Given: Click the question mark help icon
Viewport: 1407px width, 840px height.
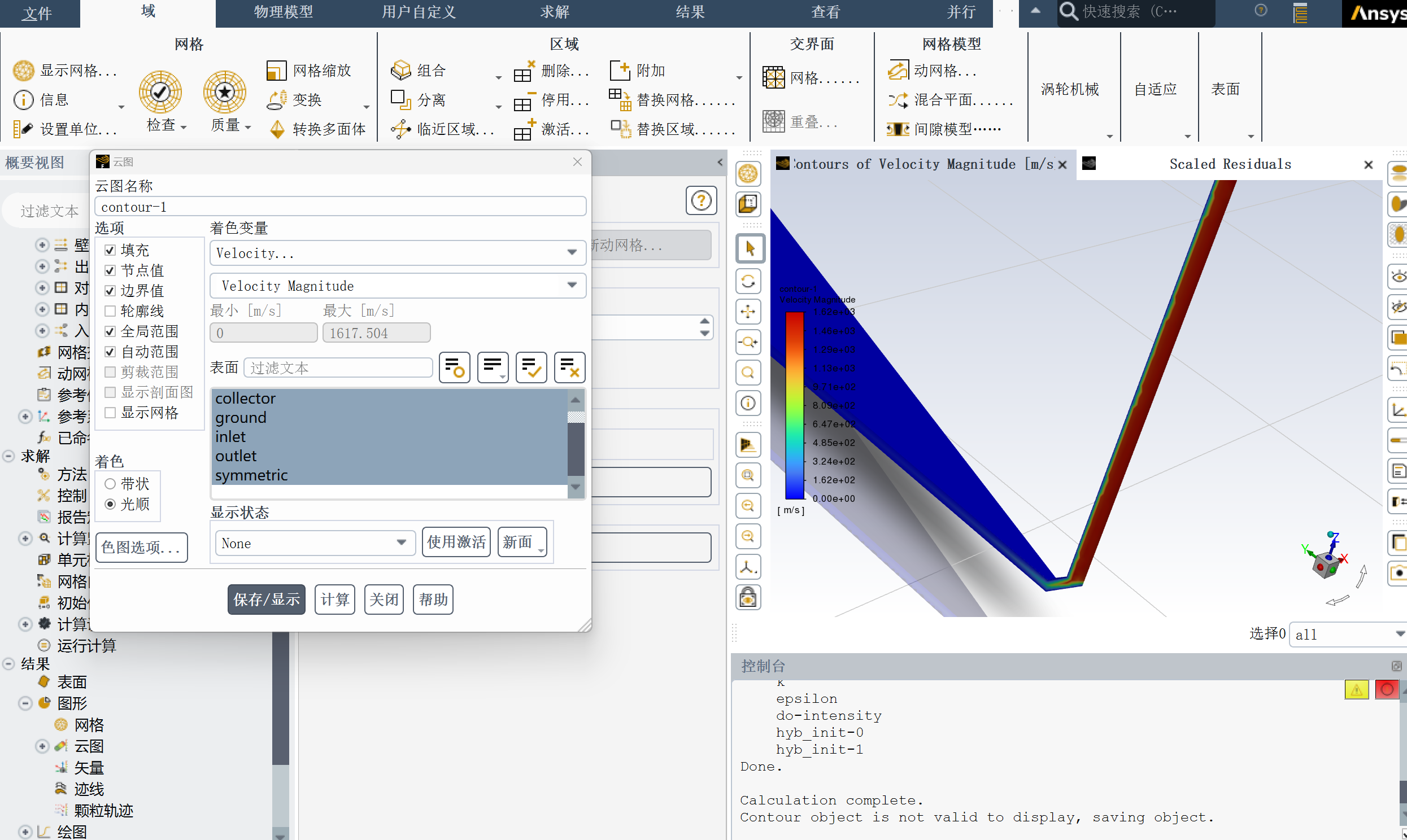Looking at the screenshot, I should (701, 201).
